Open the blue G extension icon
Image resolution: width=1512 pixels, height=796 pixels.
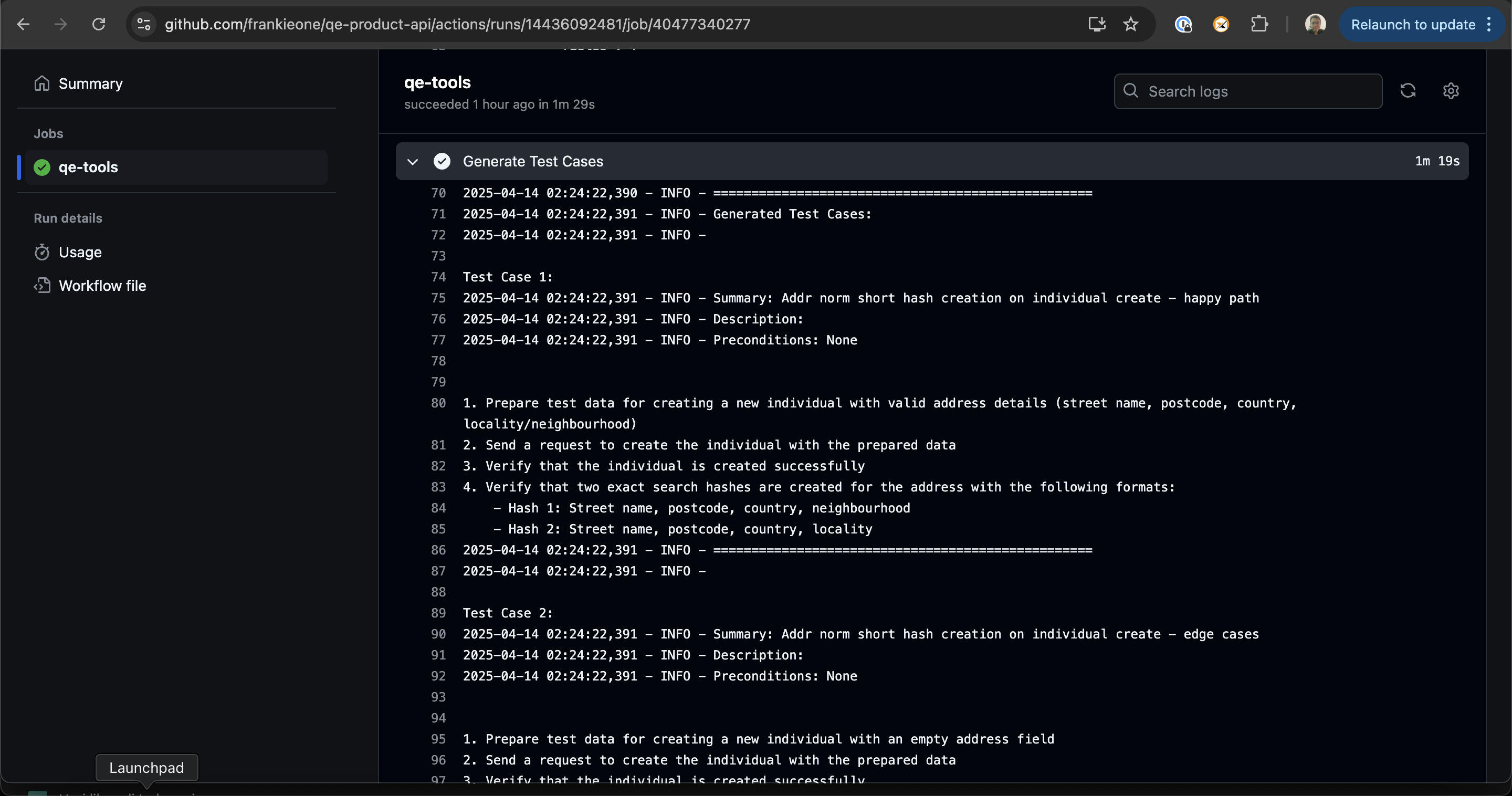[x=1183, y=24]
